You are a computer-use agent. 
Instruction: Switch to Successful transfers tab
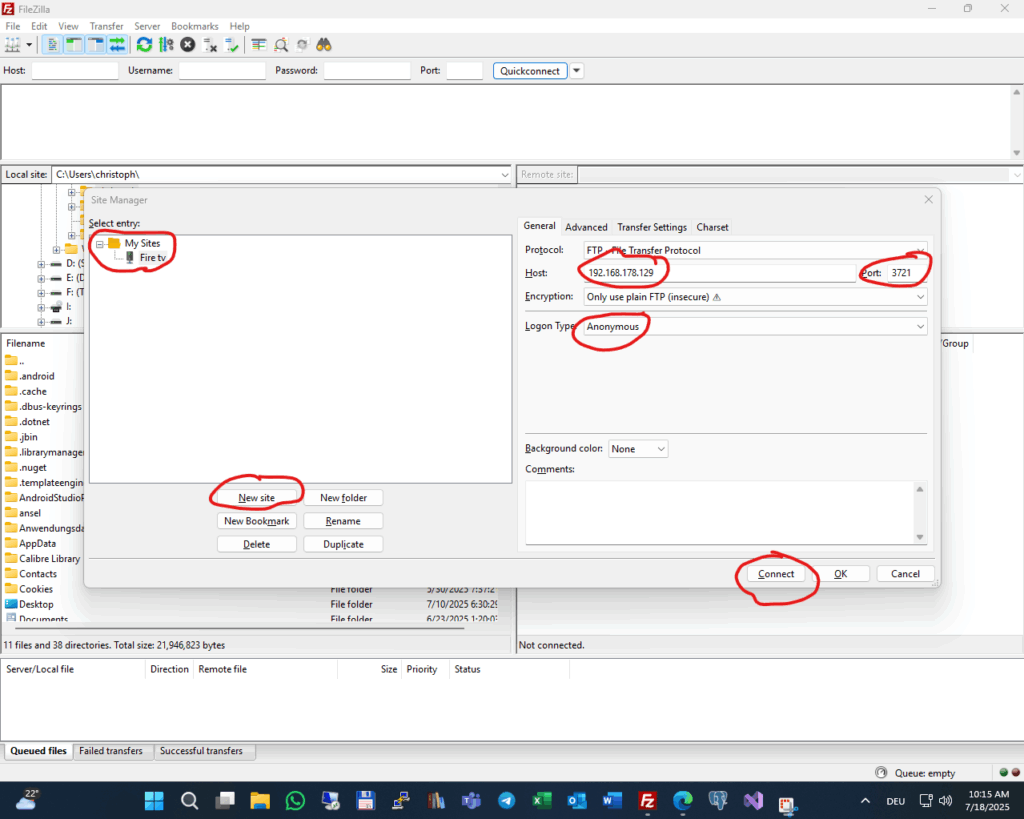pos(201,751)
